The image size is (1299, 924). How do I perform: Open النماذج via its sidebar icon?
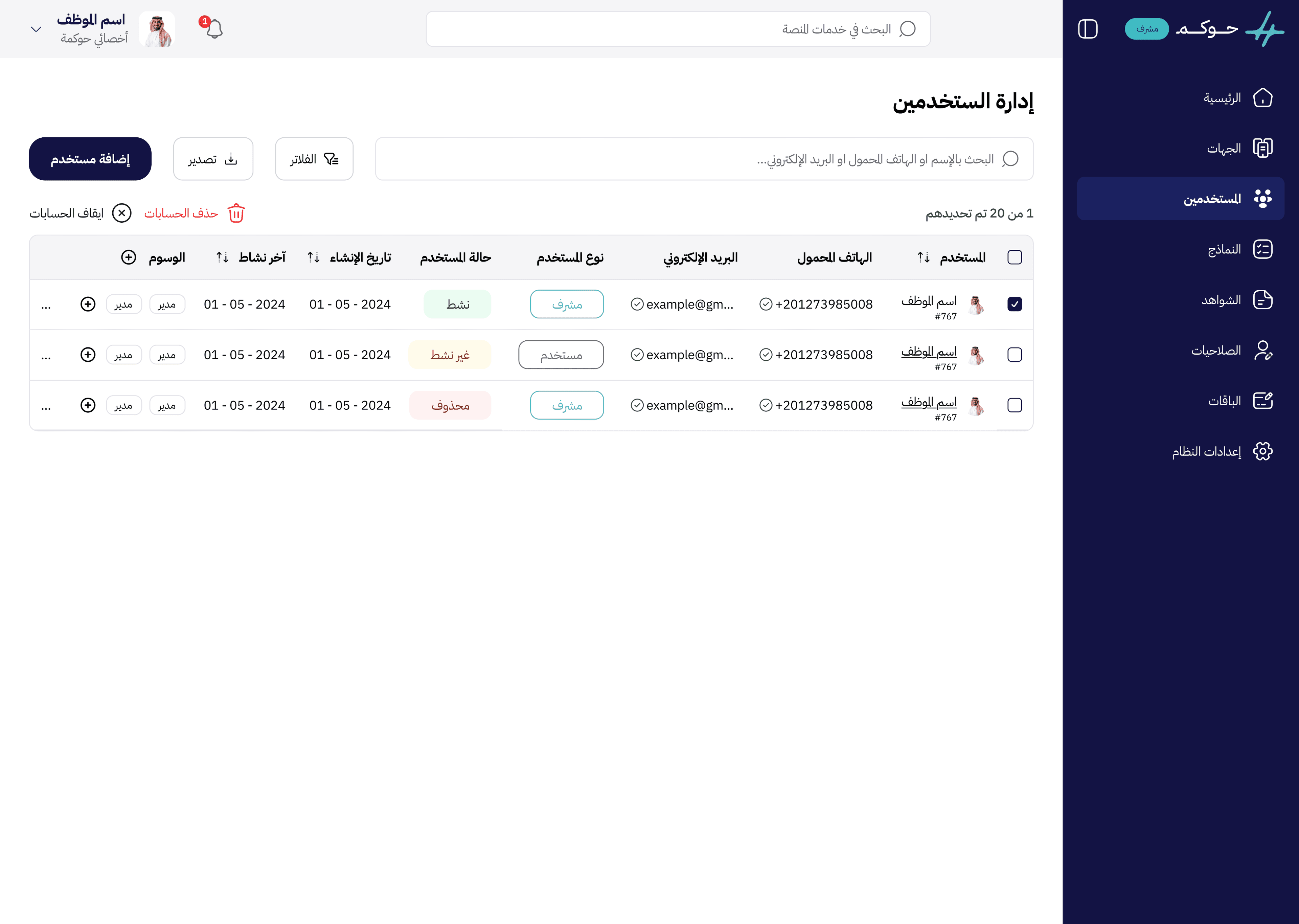point(1263,249)
